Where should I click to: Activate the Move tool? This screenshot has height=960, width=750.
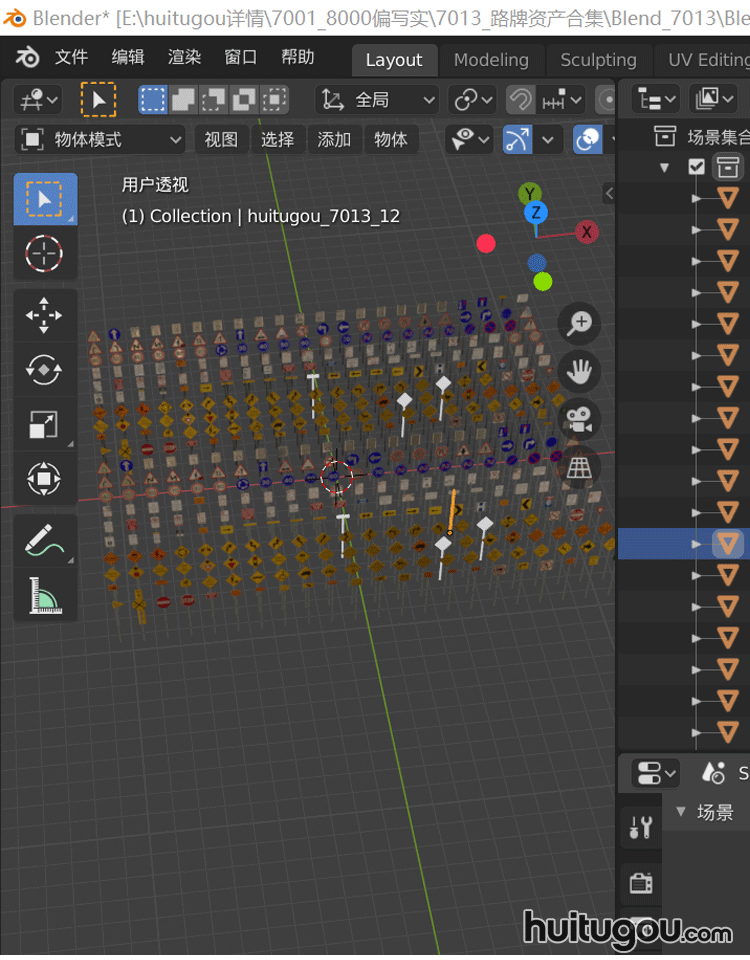coord(44,316)
